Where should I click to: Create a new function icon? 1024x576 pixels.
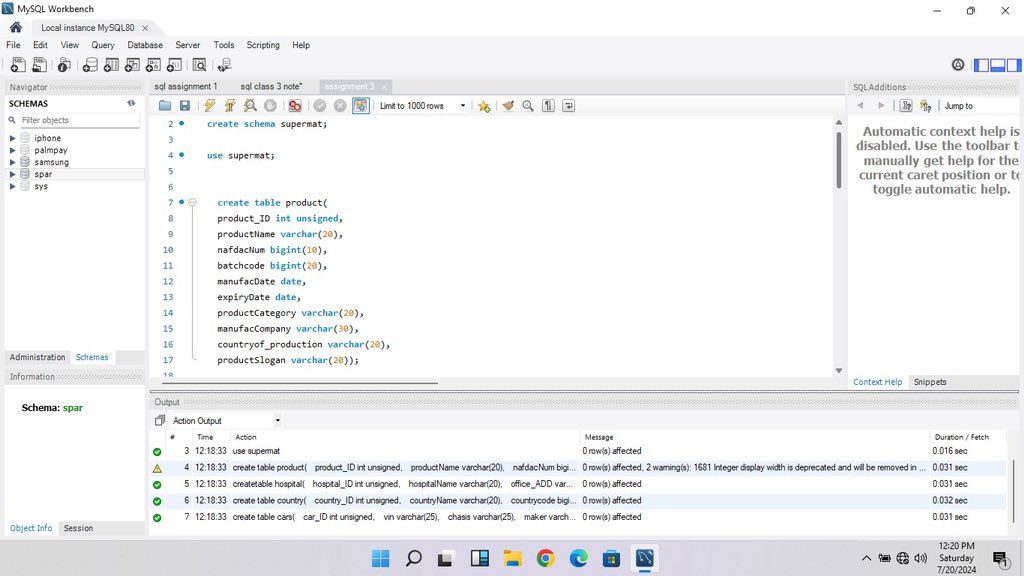click(x=174, y=65)
